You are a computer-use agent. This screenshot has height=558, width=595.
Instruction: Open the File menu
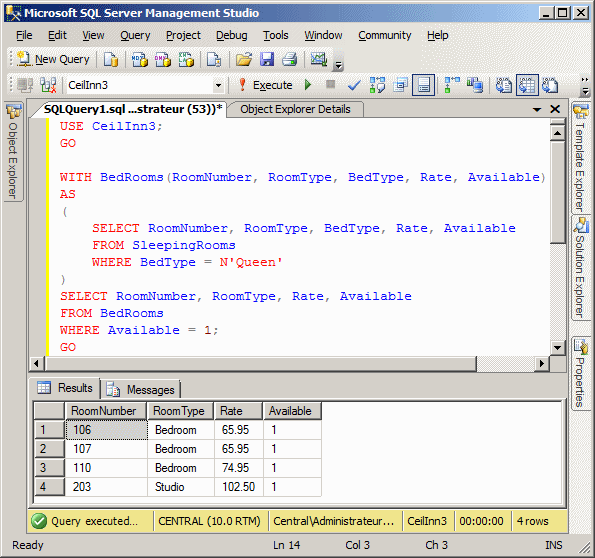(x=24, y=35)
